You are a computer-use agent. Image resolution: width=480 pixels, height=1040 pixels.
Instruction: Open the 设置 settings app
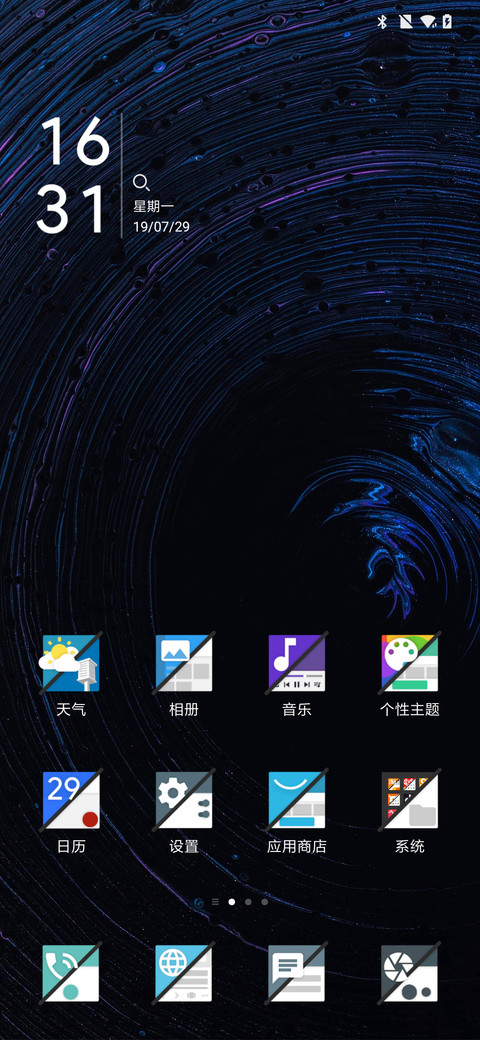pos(184,801)
